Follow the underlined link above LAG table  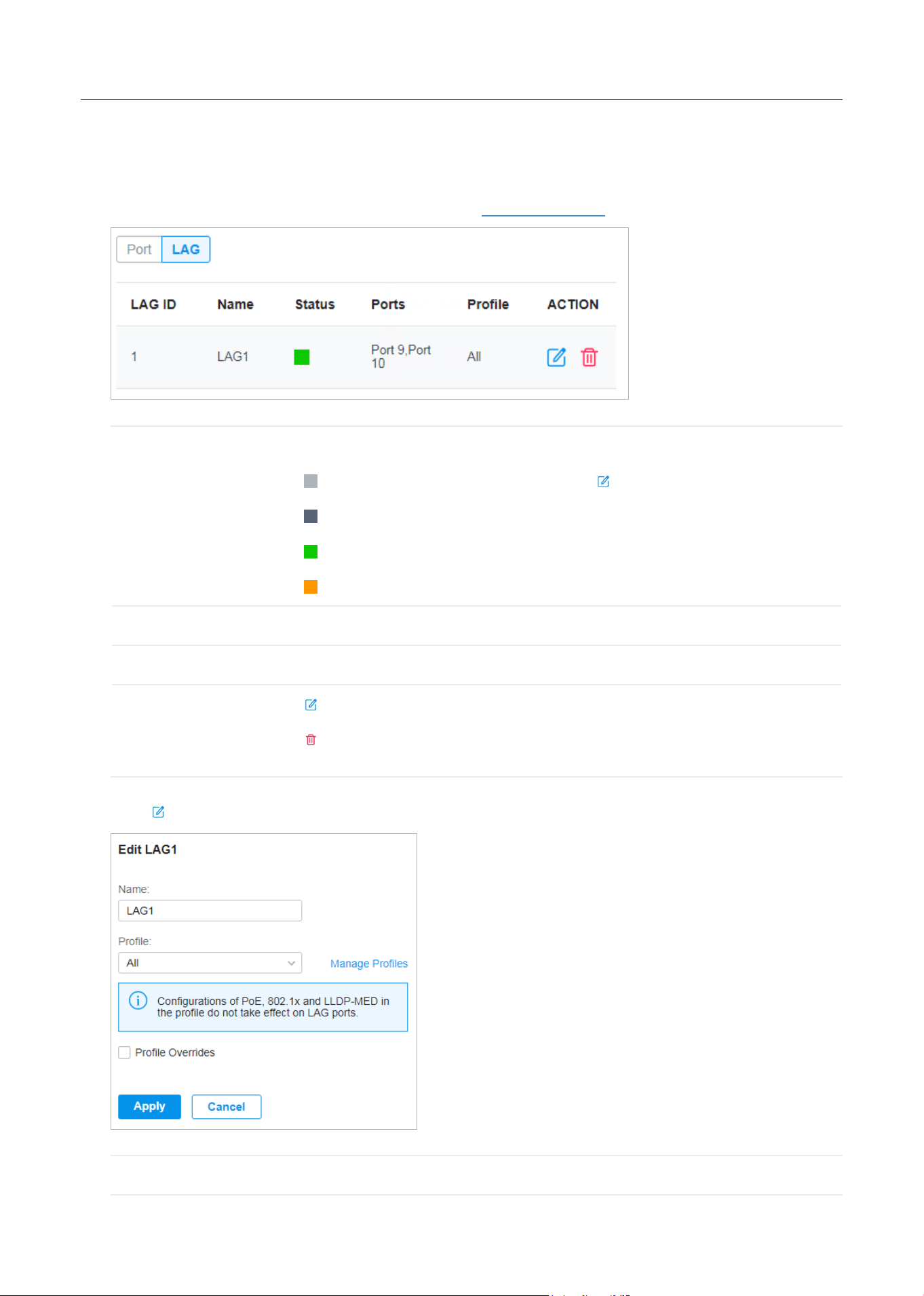[543, 212]
